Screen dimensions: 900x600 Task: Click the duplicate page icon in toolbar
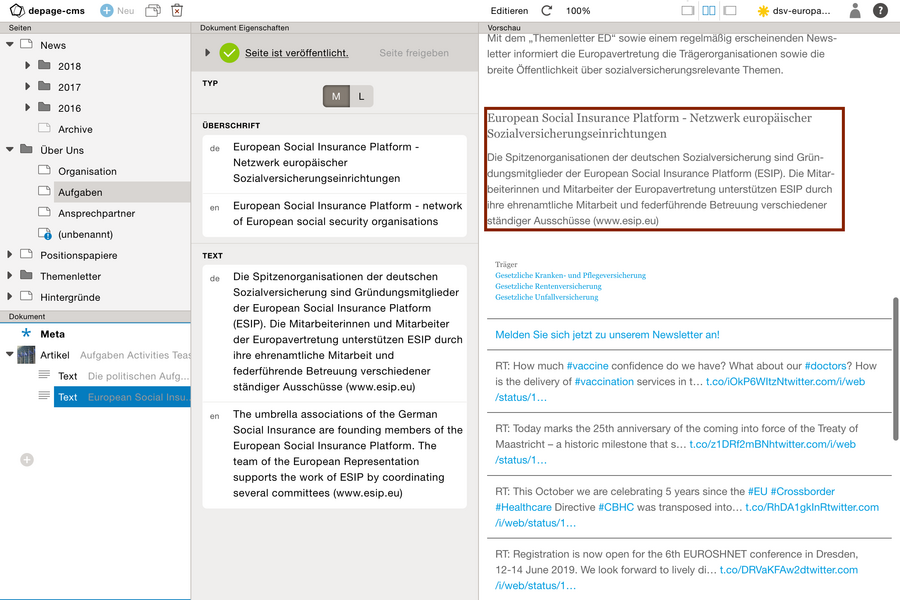(153, 10)
